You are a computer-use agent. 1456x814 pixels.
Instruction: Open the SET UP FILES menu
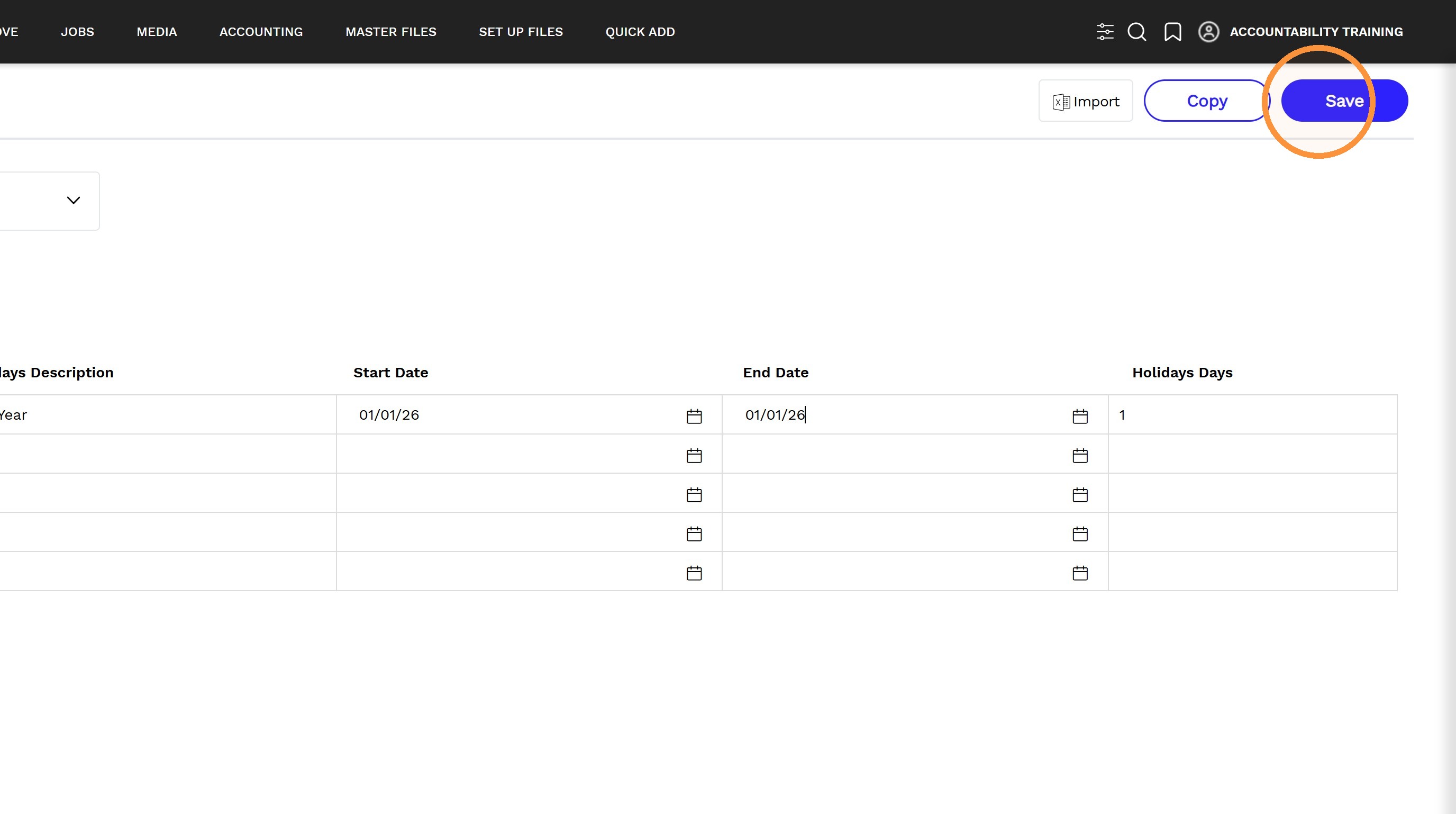[521, 32]
